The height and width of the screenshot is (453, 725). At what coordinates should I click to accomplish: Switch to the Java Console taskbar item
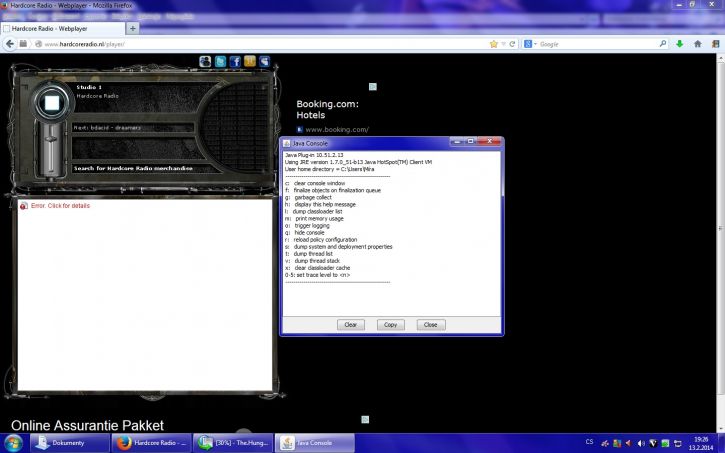[x=314, y=443]
